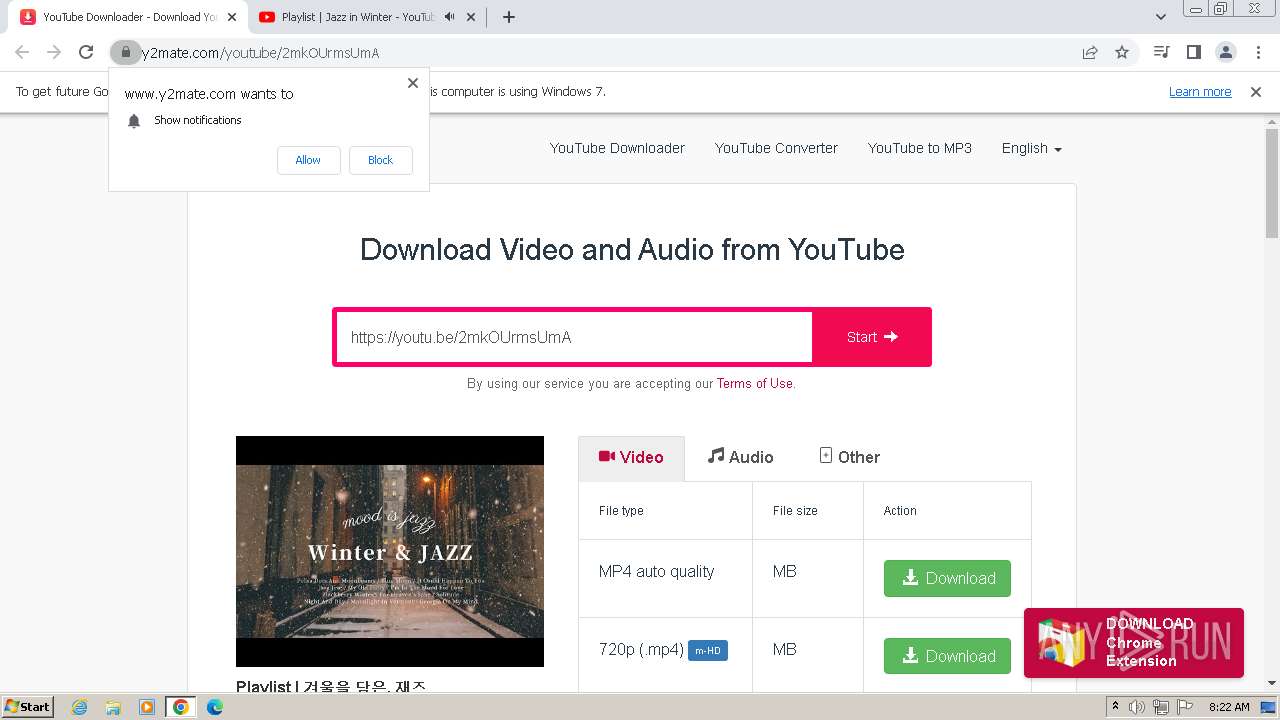The image size is (1280, 720).
Task: Open YouTube Converter nav link
Action: click(776, 148)
